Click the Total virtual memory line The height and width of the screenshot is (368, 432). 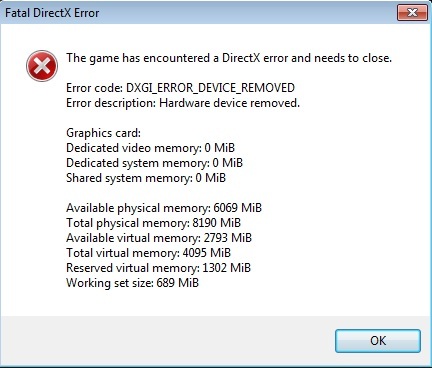[x=148, y=253]
